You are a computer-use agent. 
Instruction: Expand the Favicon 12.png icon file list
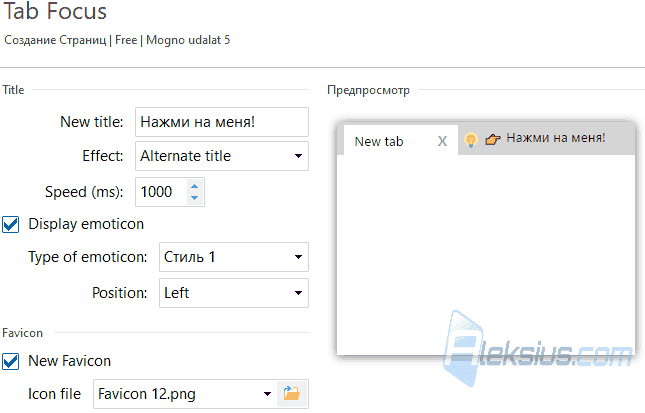[267, 394]
